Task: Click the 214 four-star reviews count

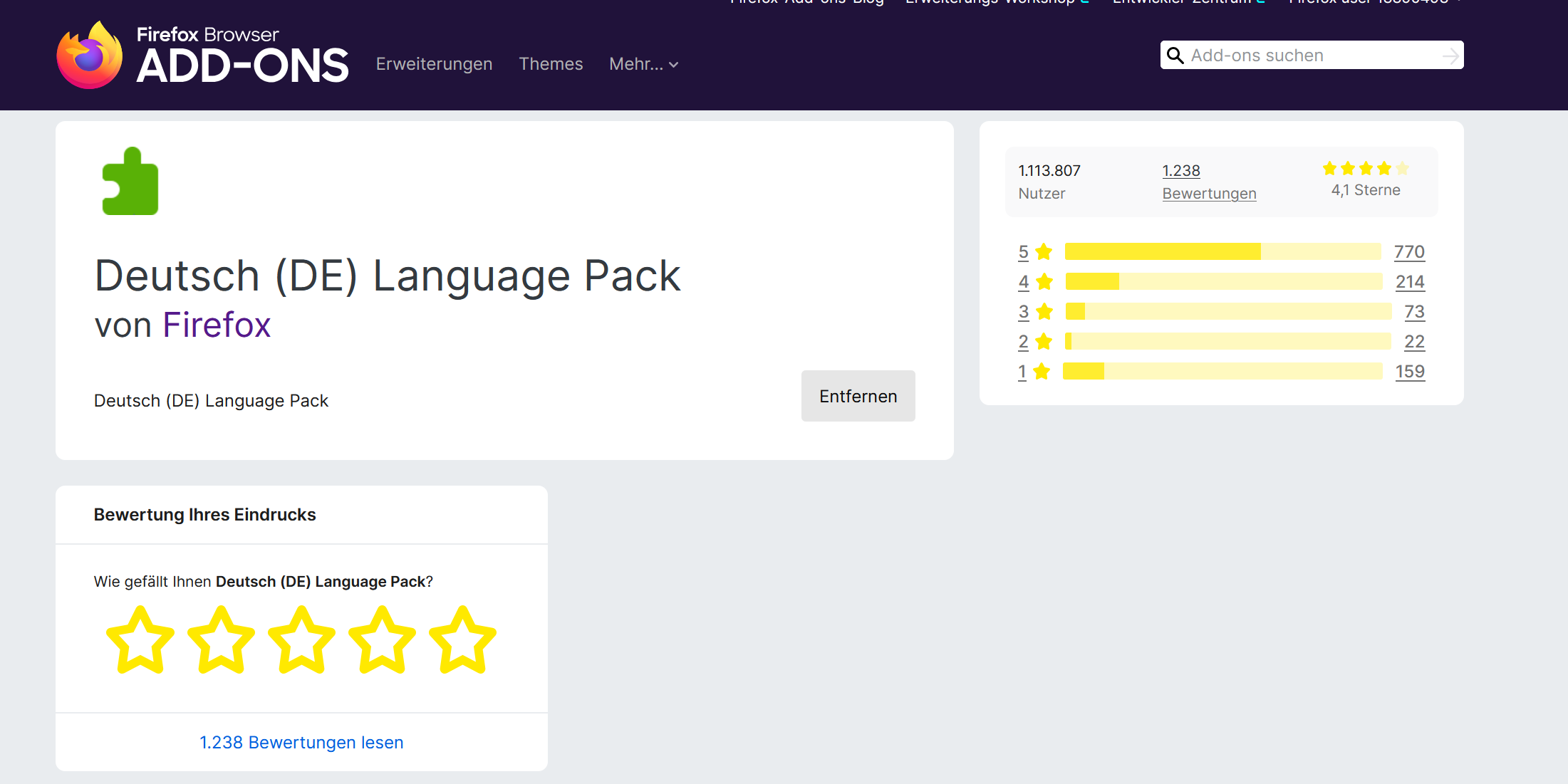Action: pyautogui.click(x=1409, y=282)
